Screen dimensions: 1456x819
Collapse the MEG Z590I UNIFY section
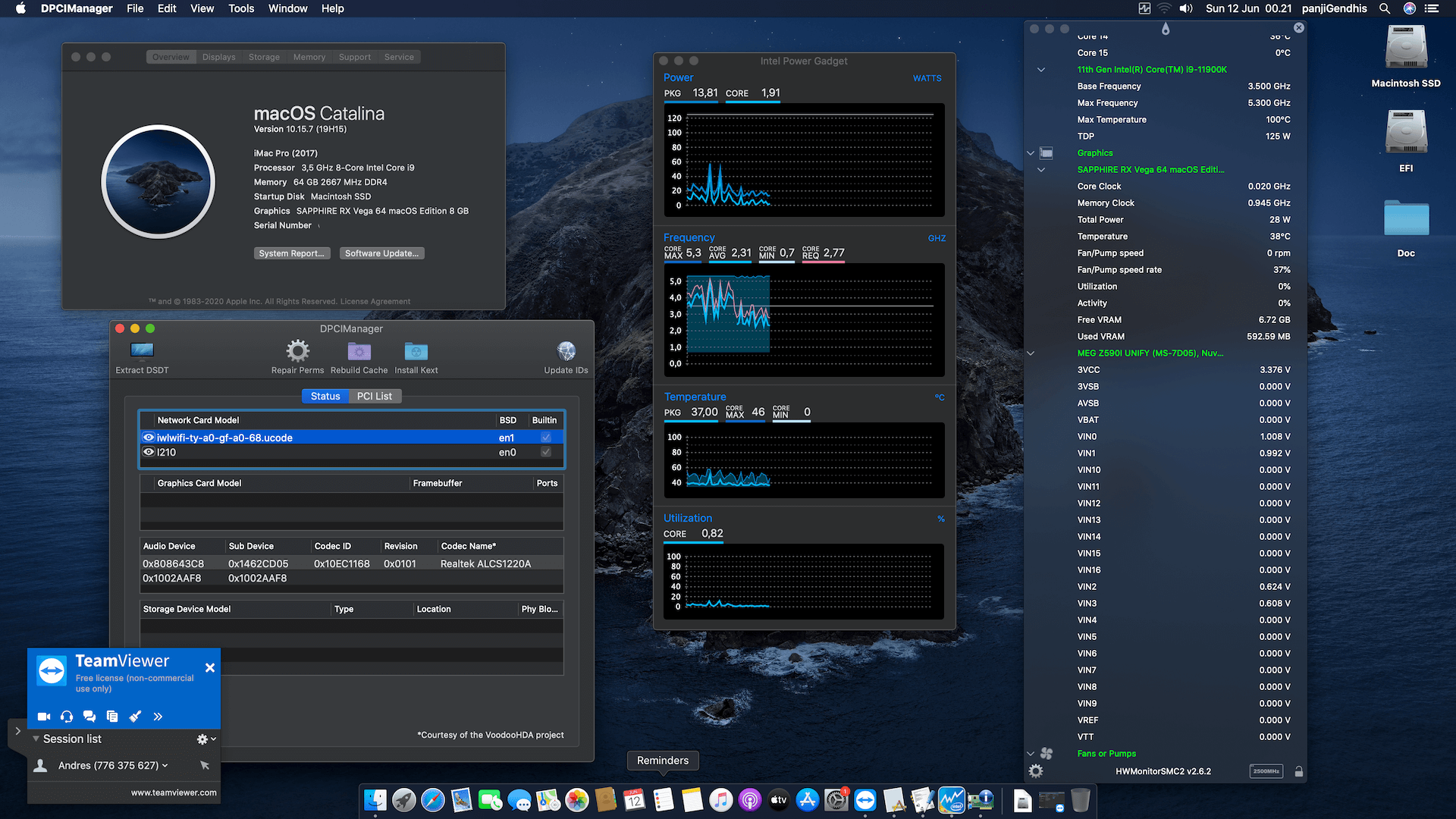[1030, 353]
